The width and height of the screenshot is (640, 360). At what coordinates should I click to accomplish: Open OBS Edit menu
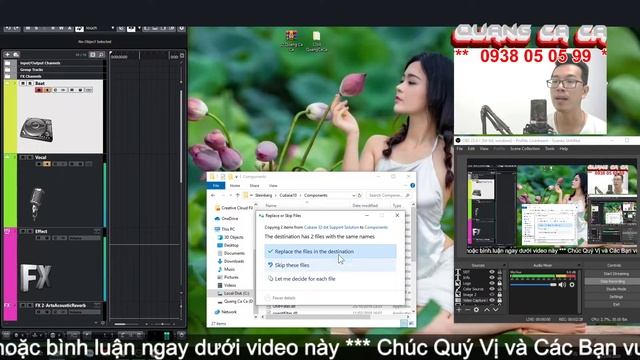click(471, 149)
